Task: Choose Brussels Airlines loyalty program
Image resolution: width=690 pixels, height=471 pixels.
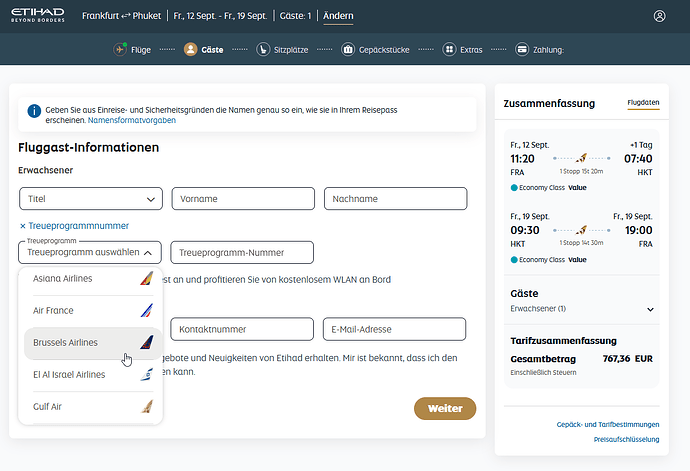Action: coord(93,342)
